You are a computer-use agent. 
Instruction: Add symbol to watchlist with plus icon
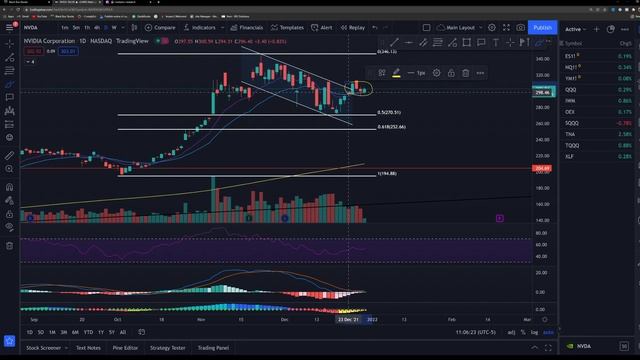click(x=596, y=29)
